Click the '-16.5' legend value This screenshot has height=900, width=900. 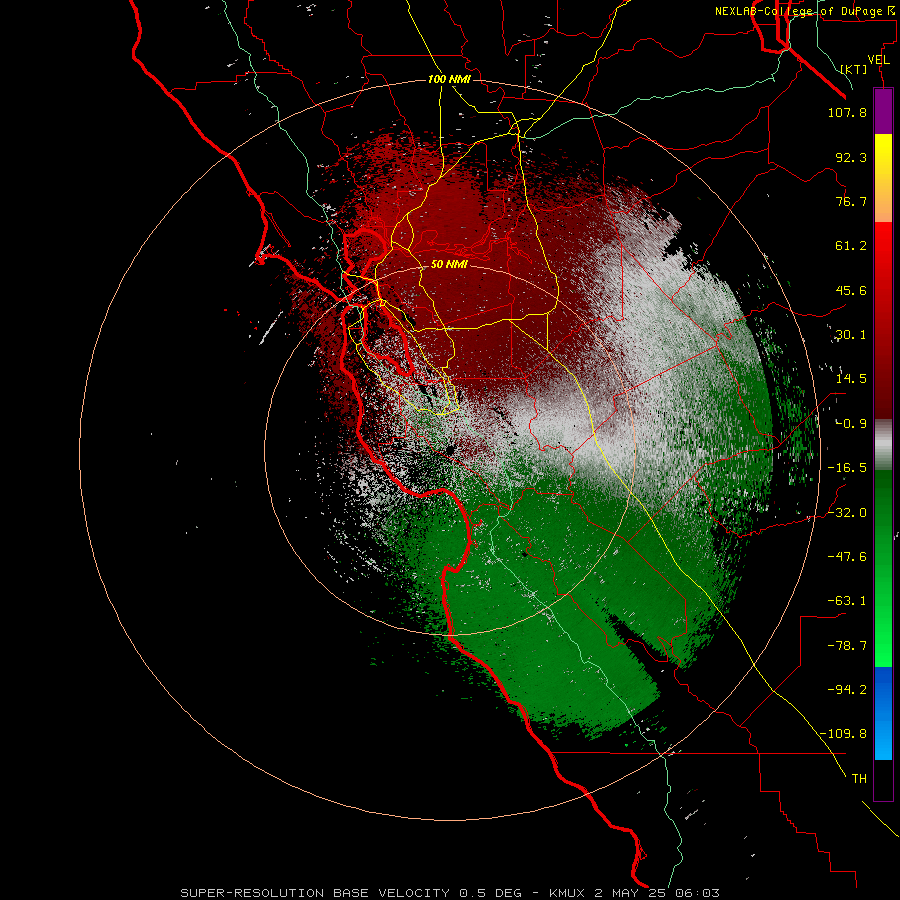coord(847,468)
